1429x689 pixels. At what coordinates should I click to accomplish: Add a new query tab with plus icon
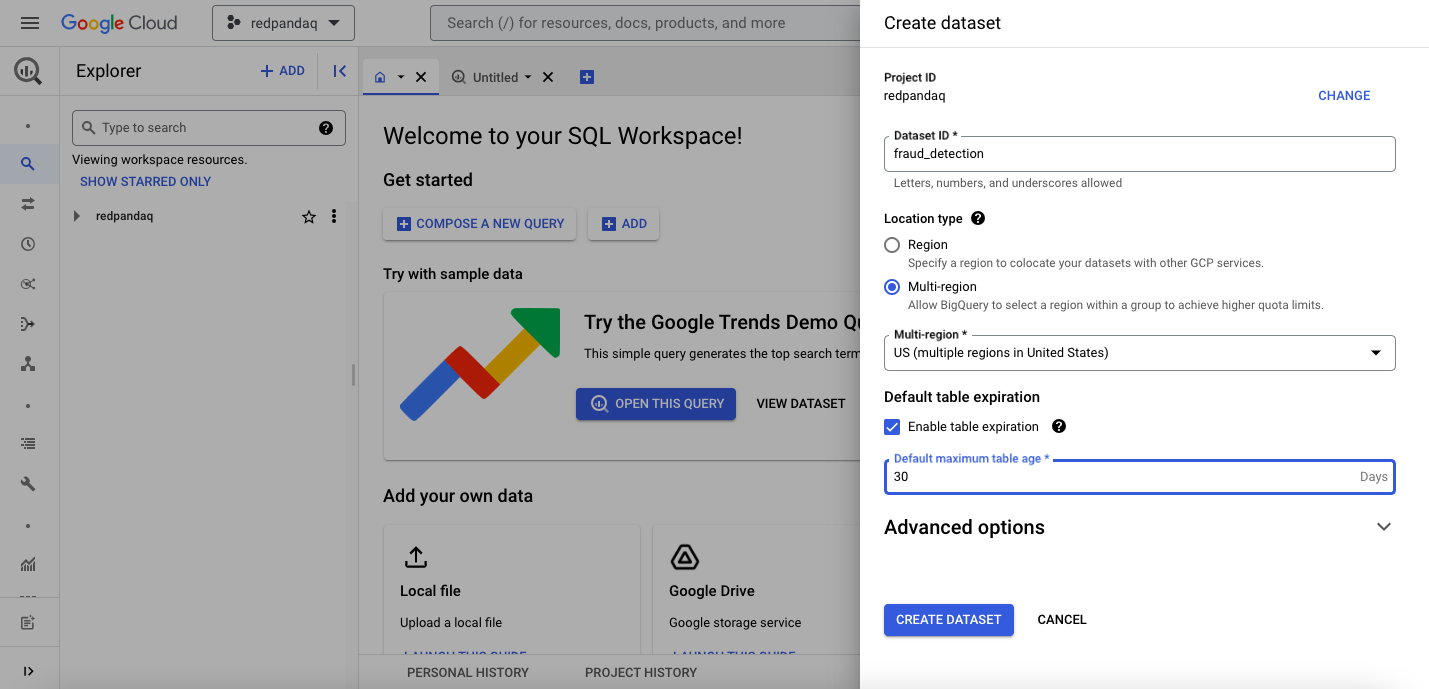[587, 77]
